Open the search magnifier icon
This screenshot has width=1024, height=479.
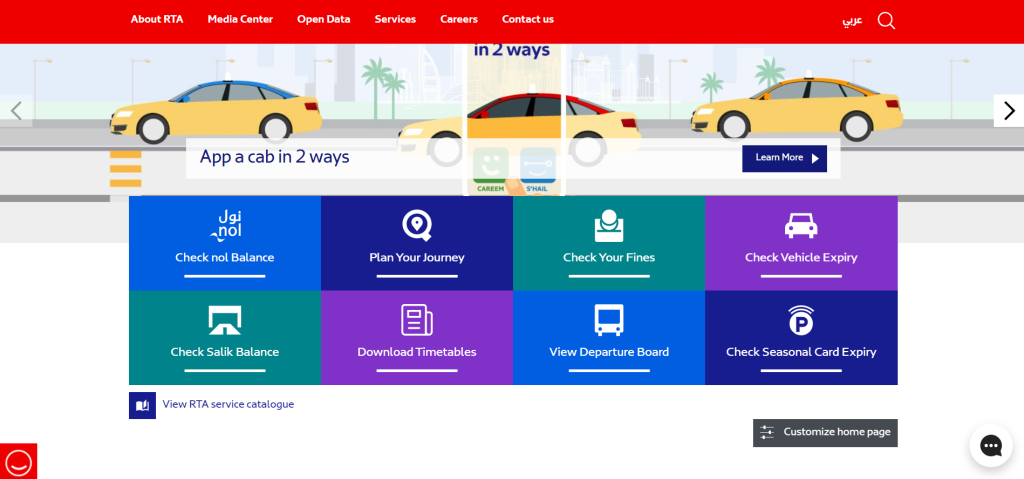click(x=886, y=20)
